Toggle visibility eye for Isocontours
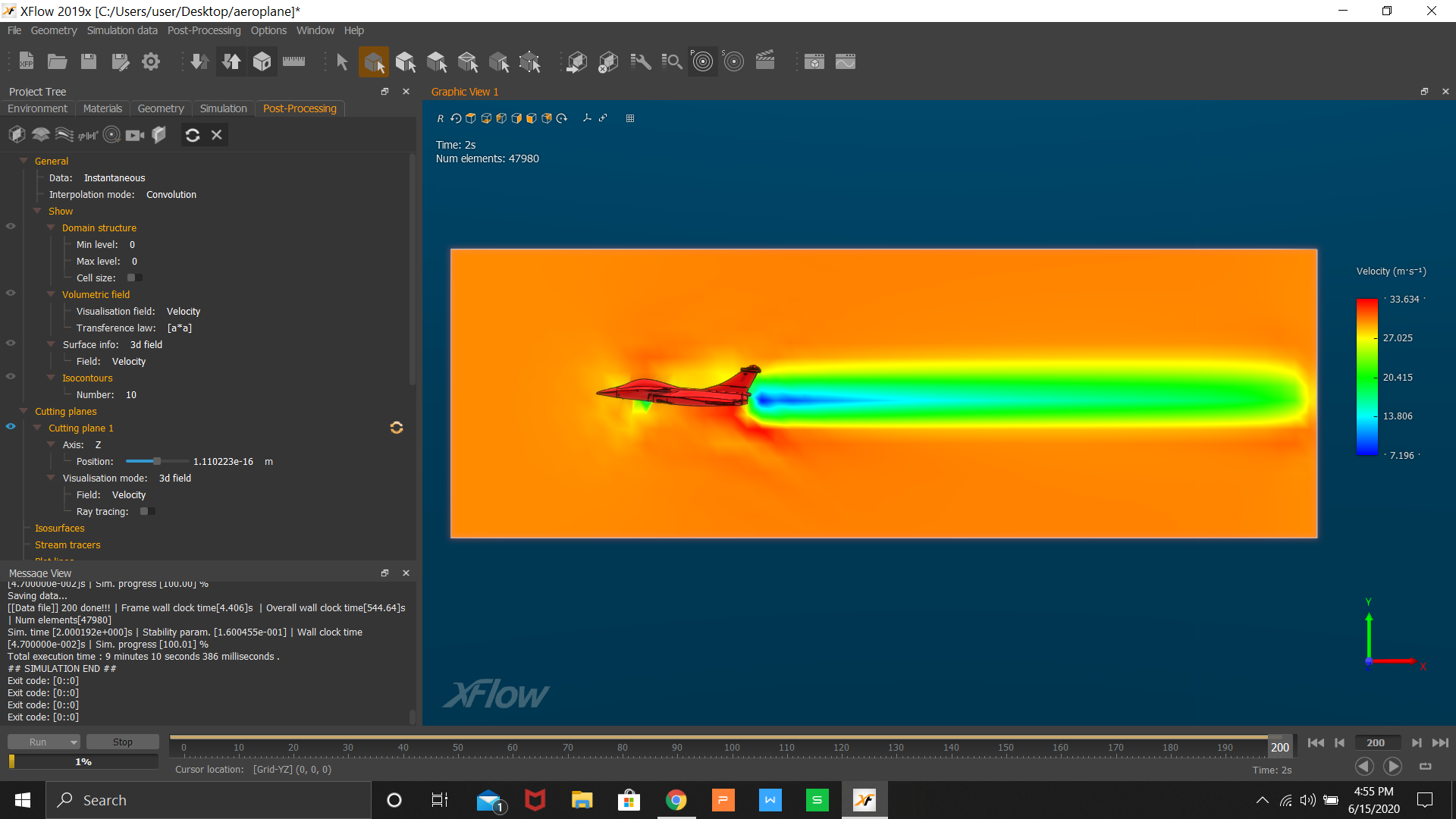This screenshot has width=1456, height=819. point(11,376)
